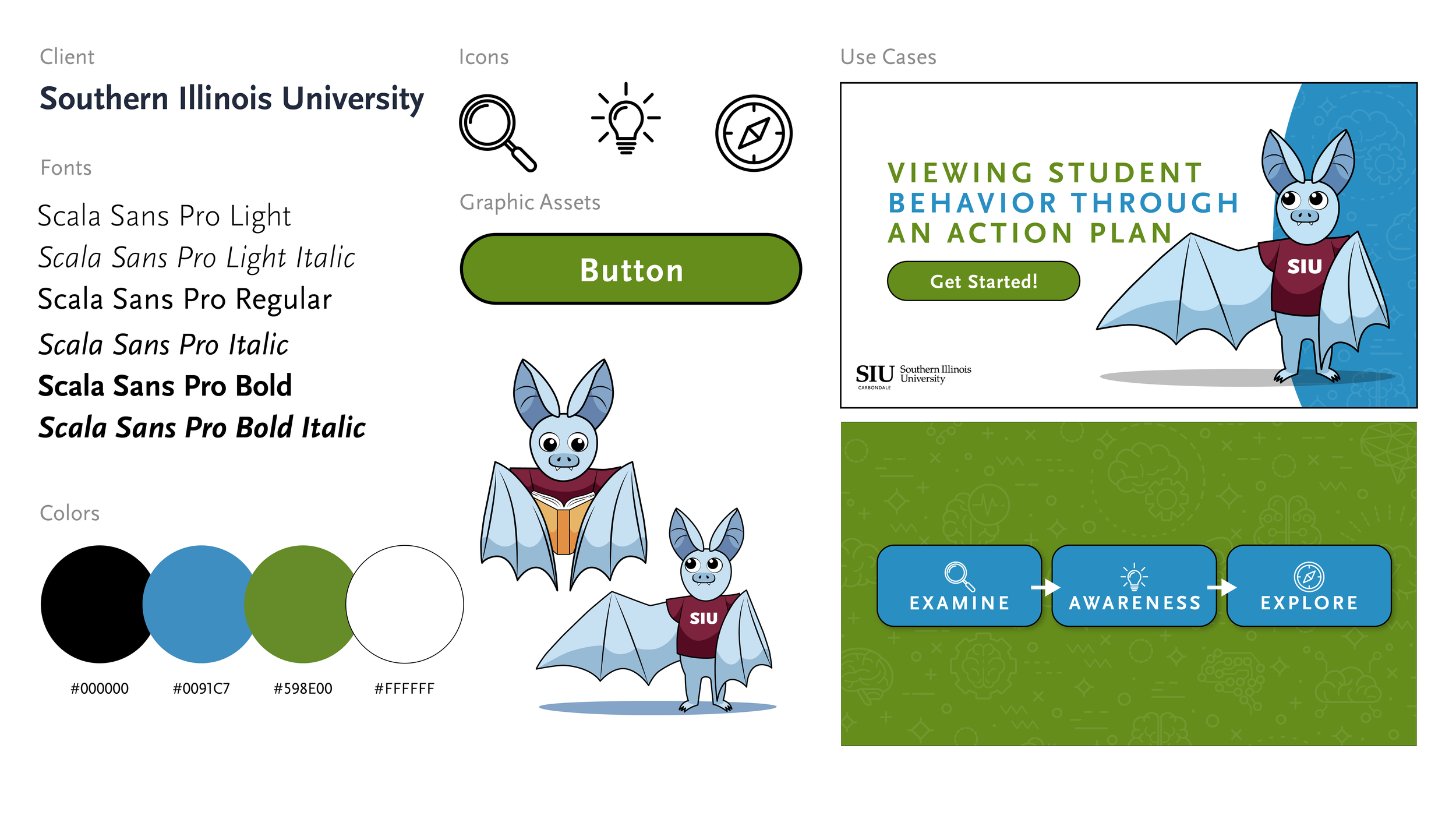This screenshot has width=1456, height=819.
Task: Click the bat mascot reading a book
Action: (x=564, y=475)
